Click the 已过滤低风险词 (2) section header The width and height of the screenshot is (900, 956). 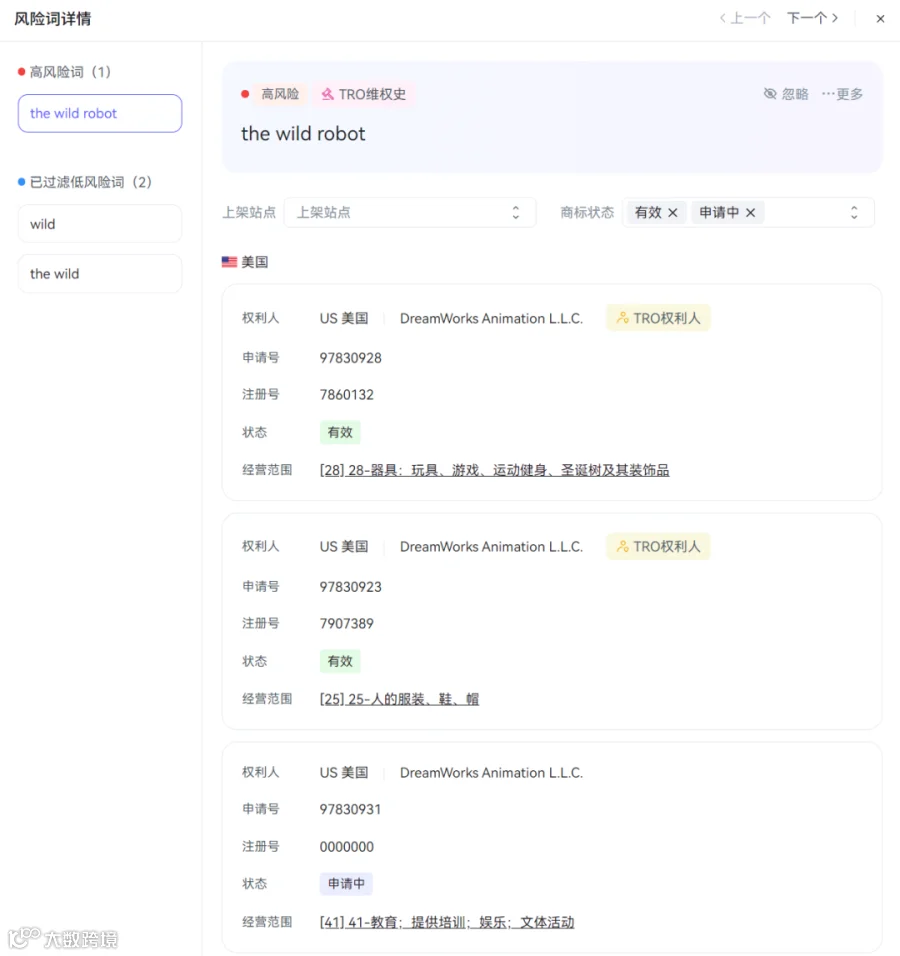85,182
